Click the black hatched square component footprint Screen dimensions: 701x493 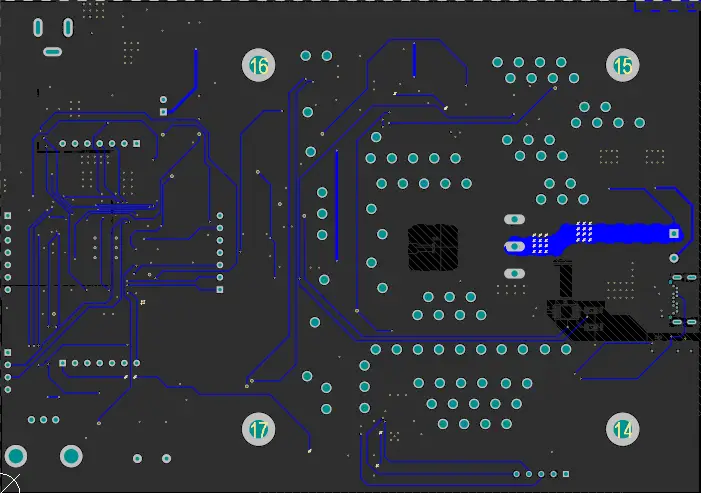433,247
